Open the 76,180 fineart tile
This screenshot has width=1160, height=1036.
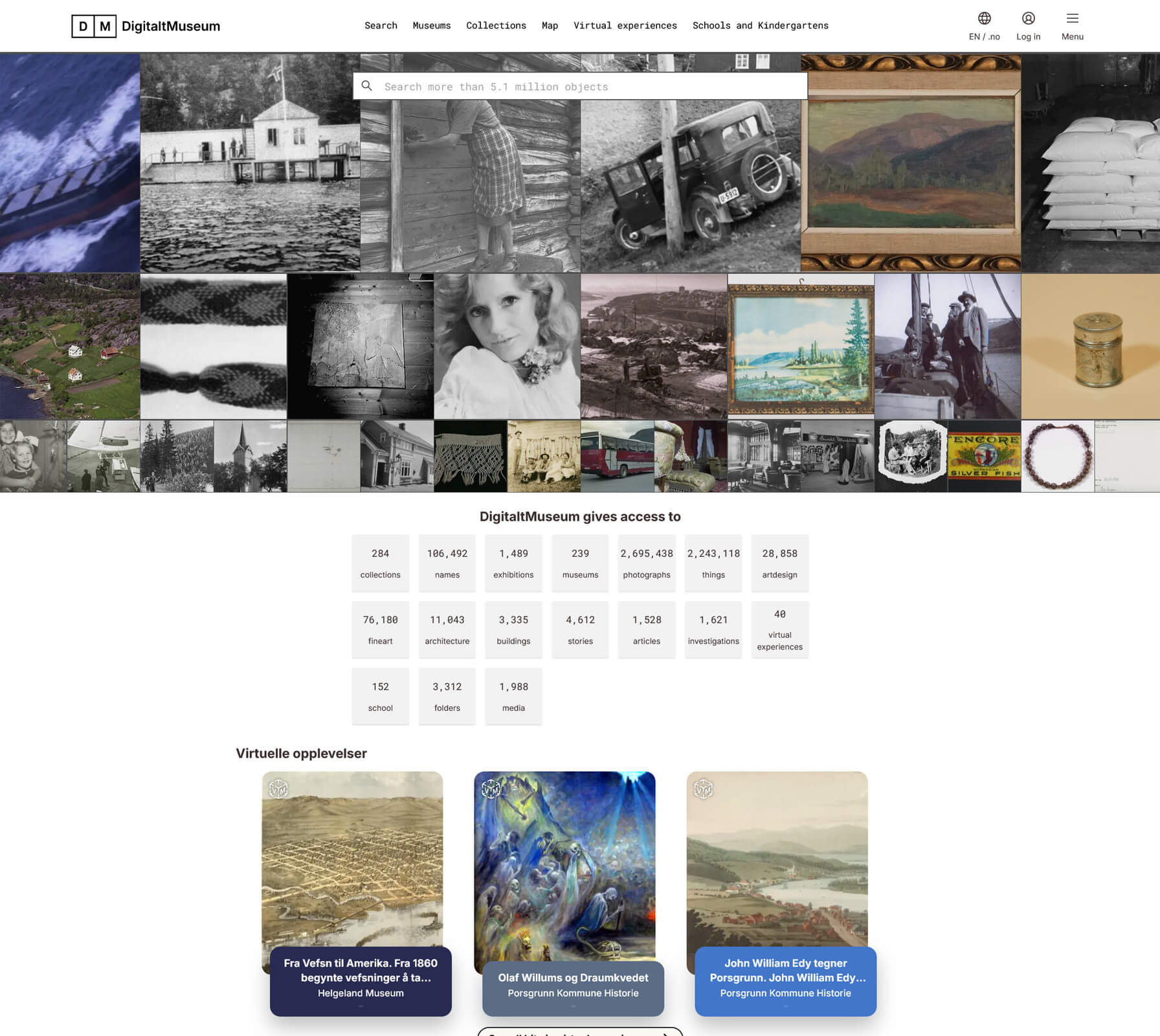[380, 629]
